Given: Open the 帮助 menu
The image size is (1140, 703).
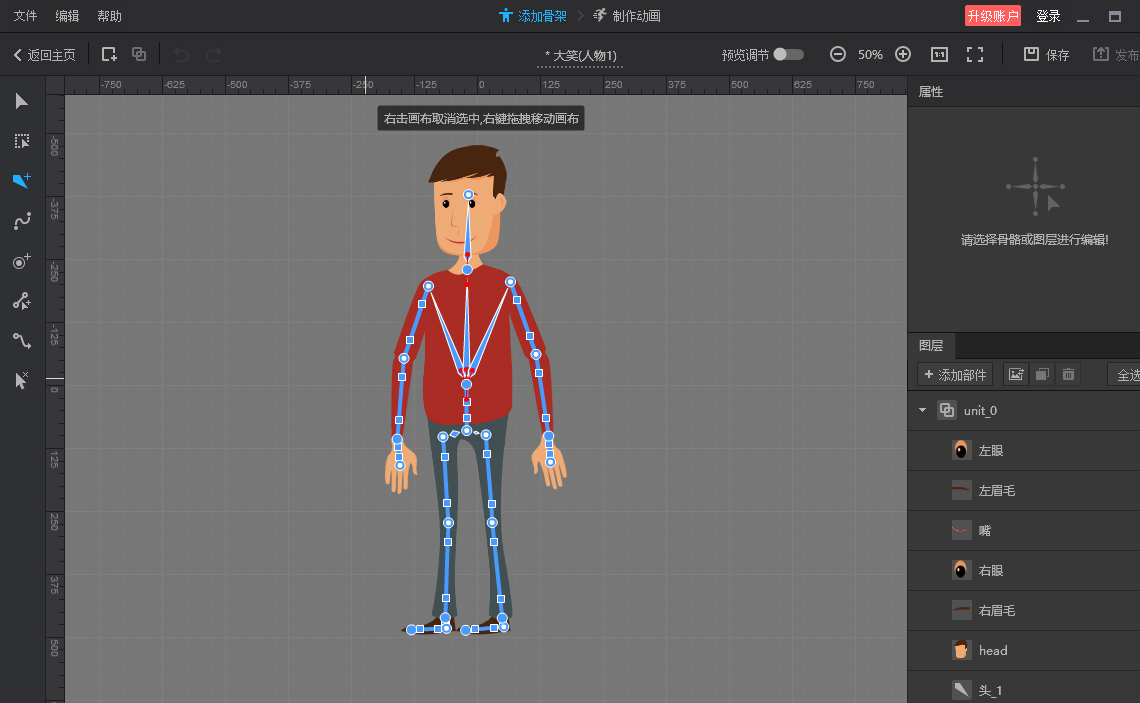Looking at the screenshot, I should tap(109, 16).
